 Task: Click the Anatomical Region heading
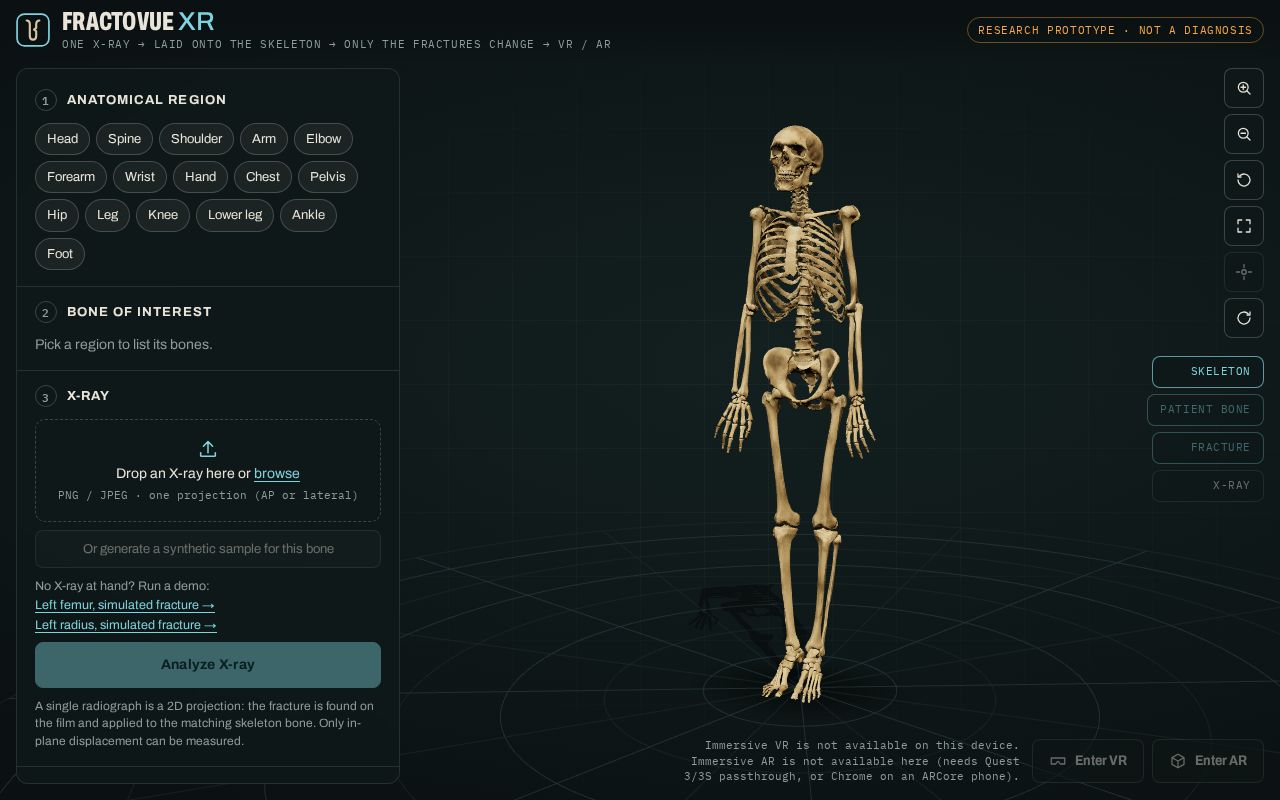(x=146, y=100)
